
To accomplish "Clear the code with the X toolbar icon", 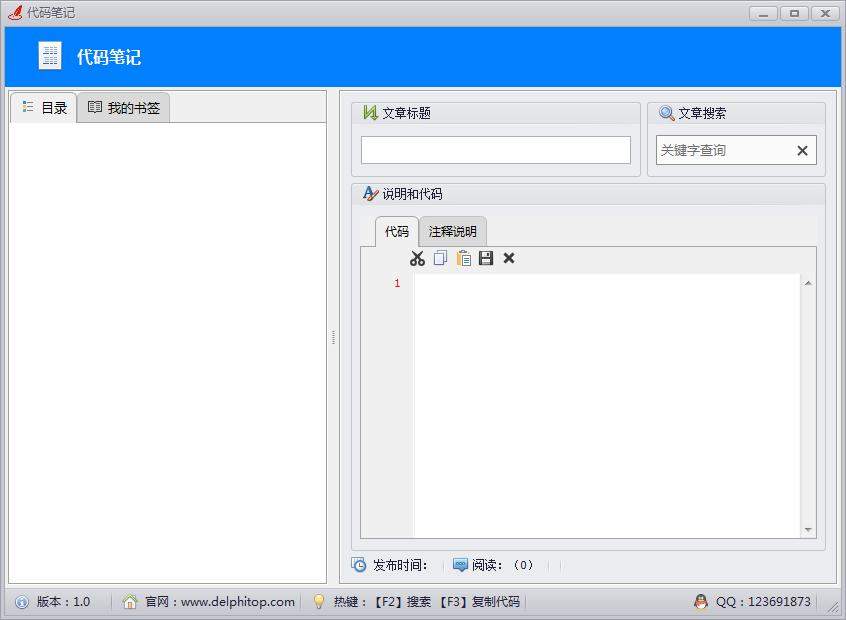I will point(509,258).
